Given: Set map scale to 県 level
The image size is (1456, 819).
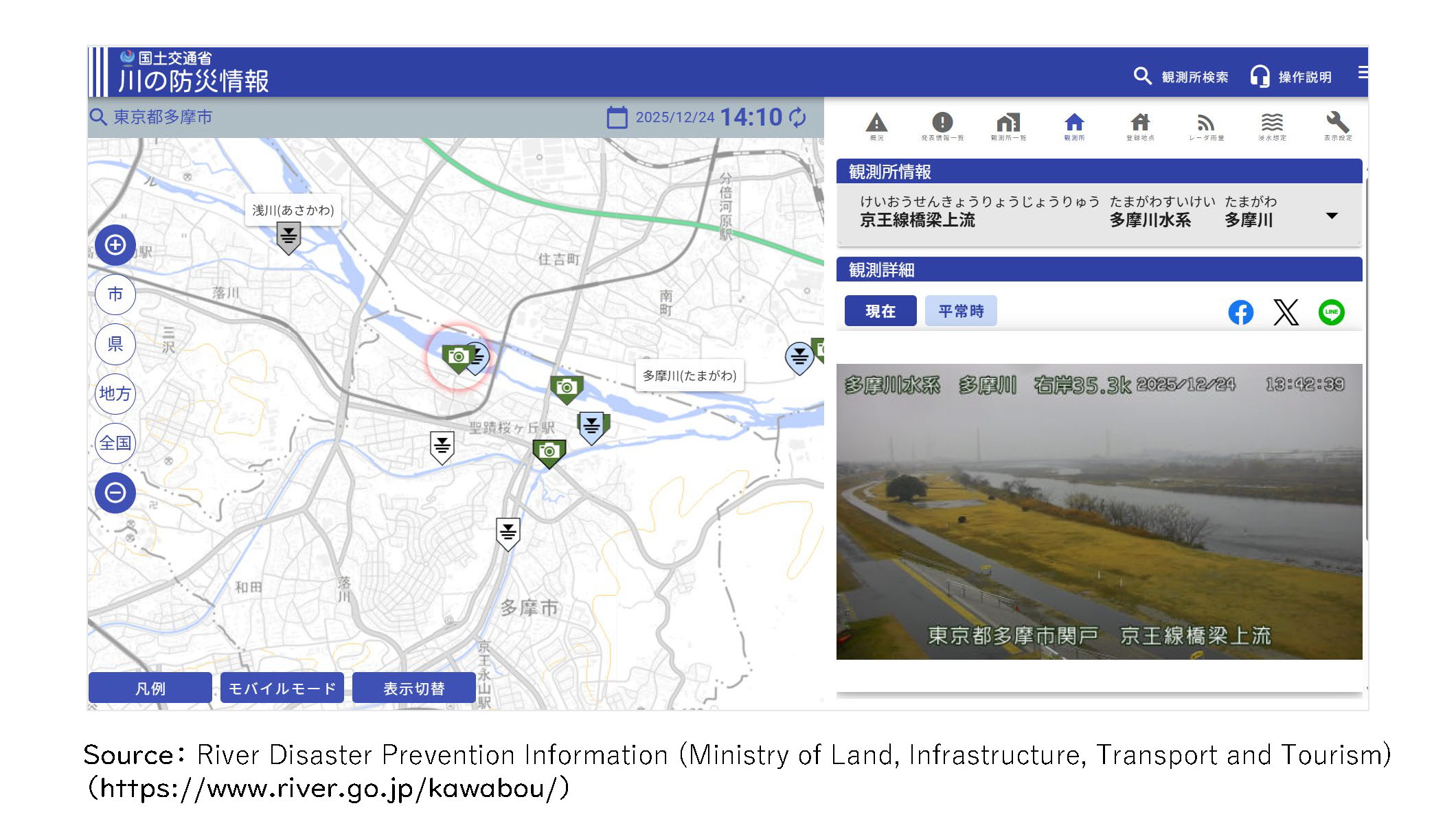Looking at the screenshot, I should coord(115,344).
